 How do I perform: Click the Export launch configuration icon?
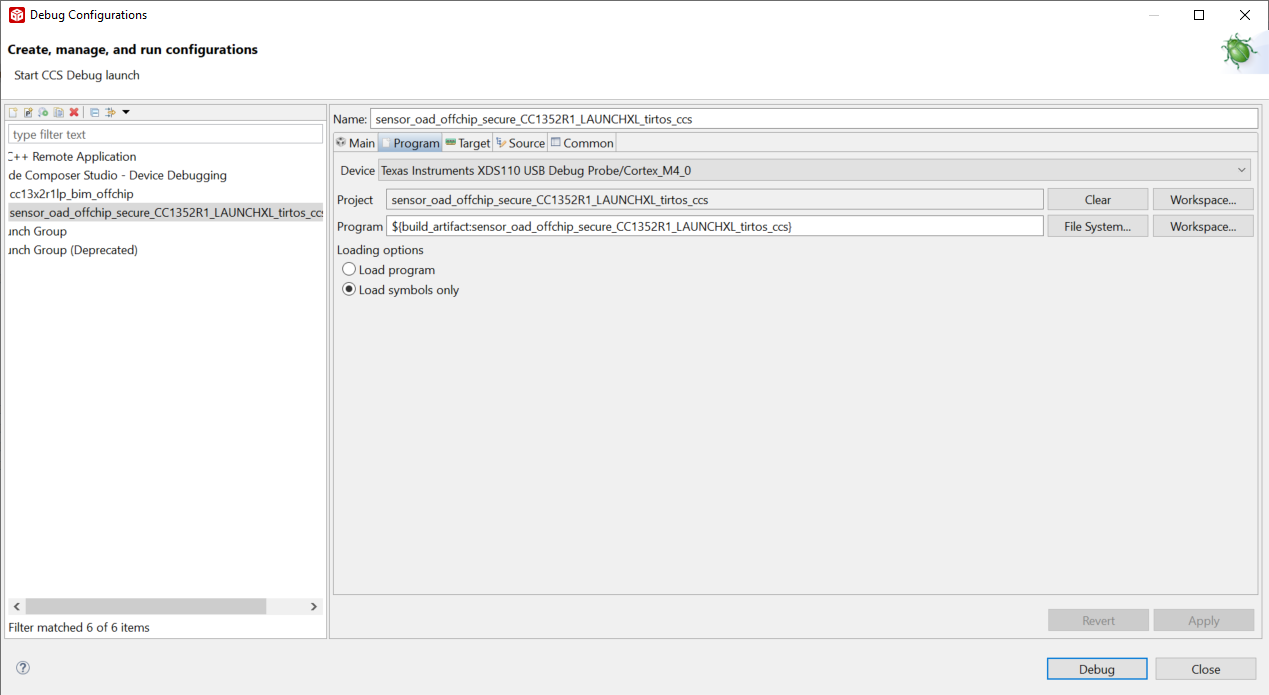(x=43, y=112)
